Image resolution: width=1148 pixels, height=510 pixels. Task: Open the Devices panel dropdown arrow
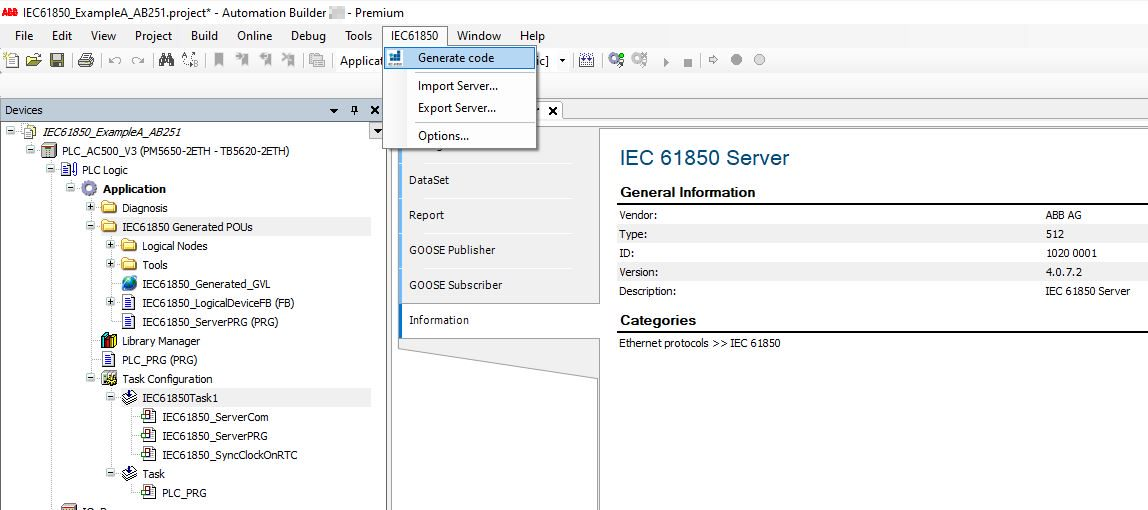(x=334, y=111)
